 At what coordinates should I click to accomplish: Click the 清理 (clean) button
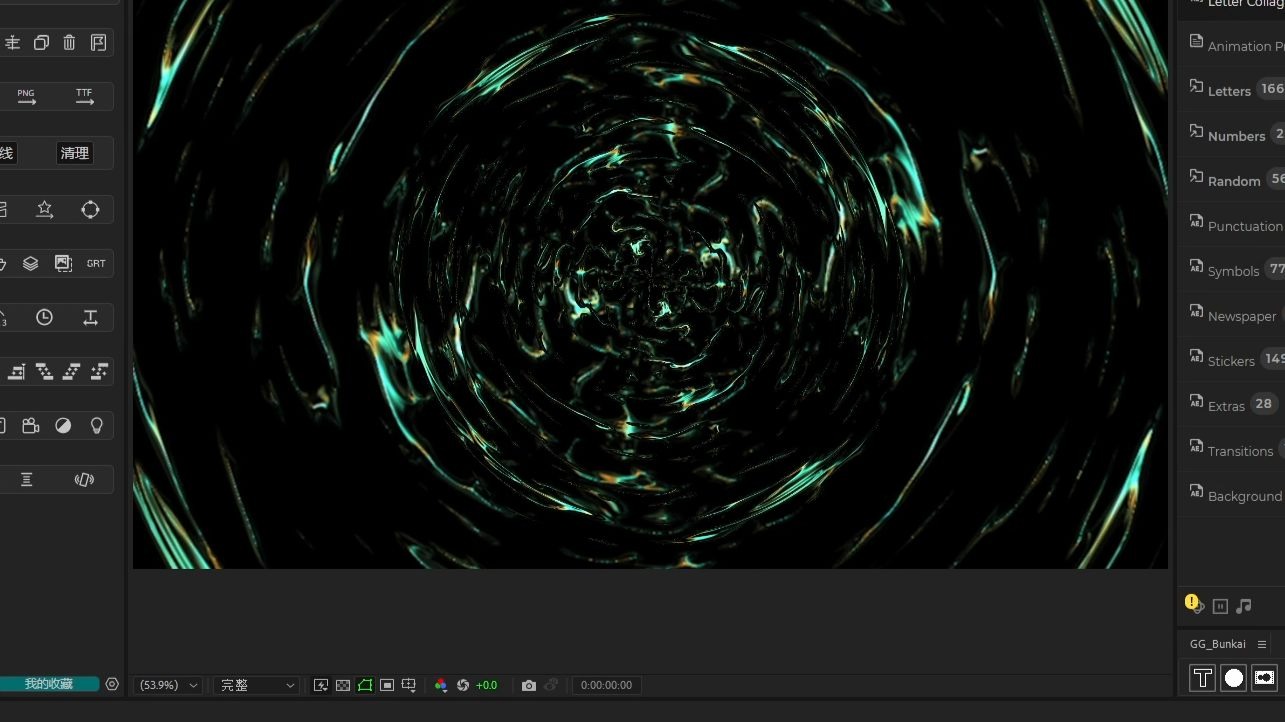click(75, 153)
